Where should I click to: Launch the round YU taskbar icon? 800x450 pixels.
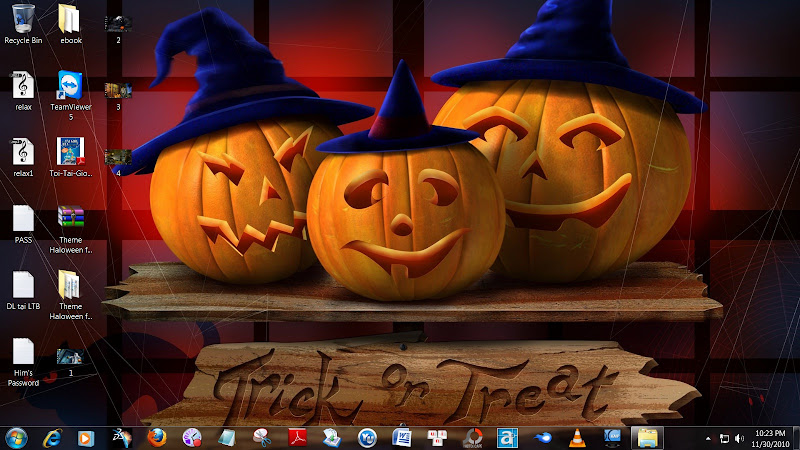pos(367,438)
